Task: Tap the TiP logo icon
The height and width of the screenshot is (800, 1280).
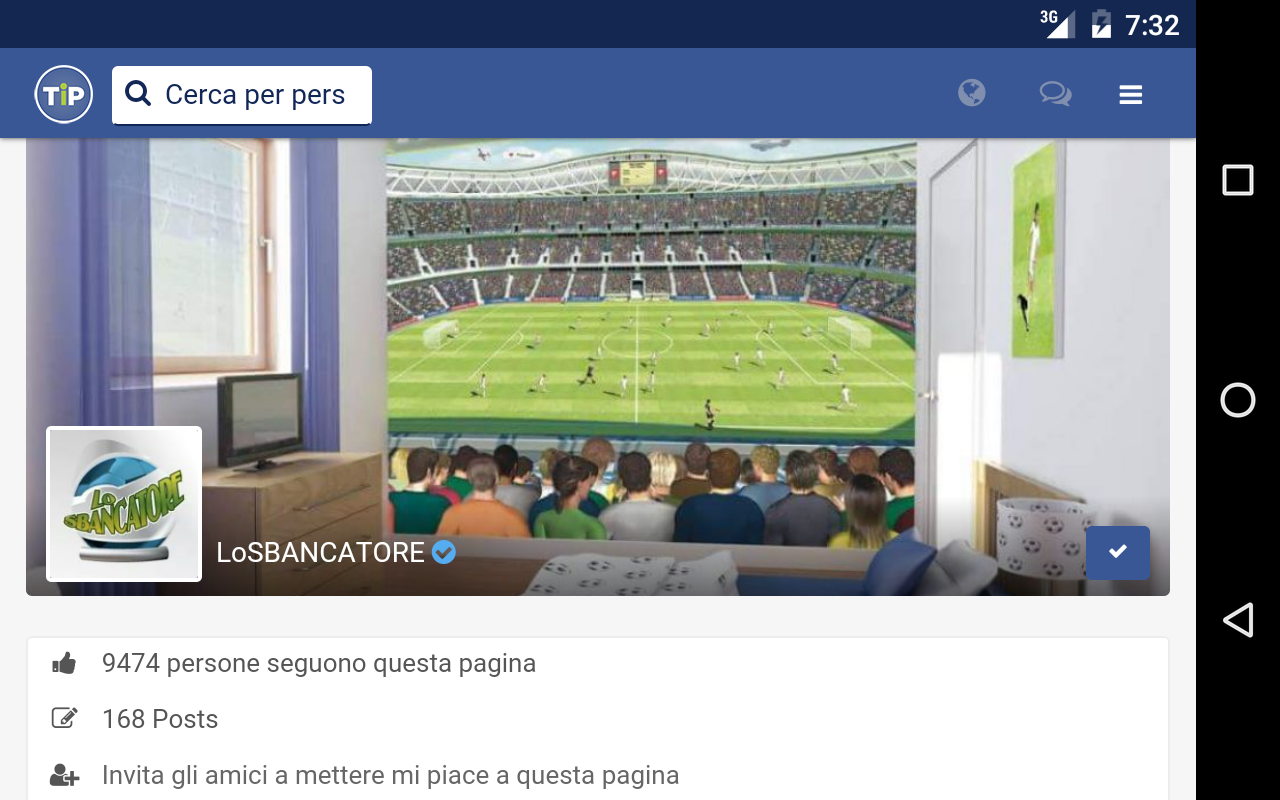Action: [x=64, y=95]
